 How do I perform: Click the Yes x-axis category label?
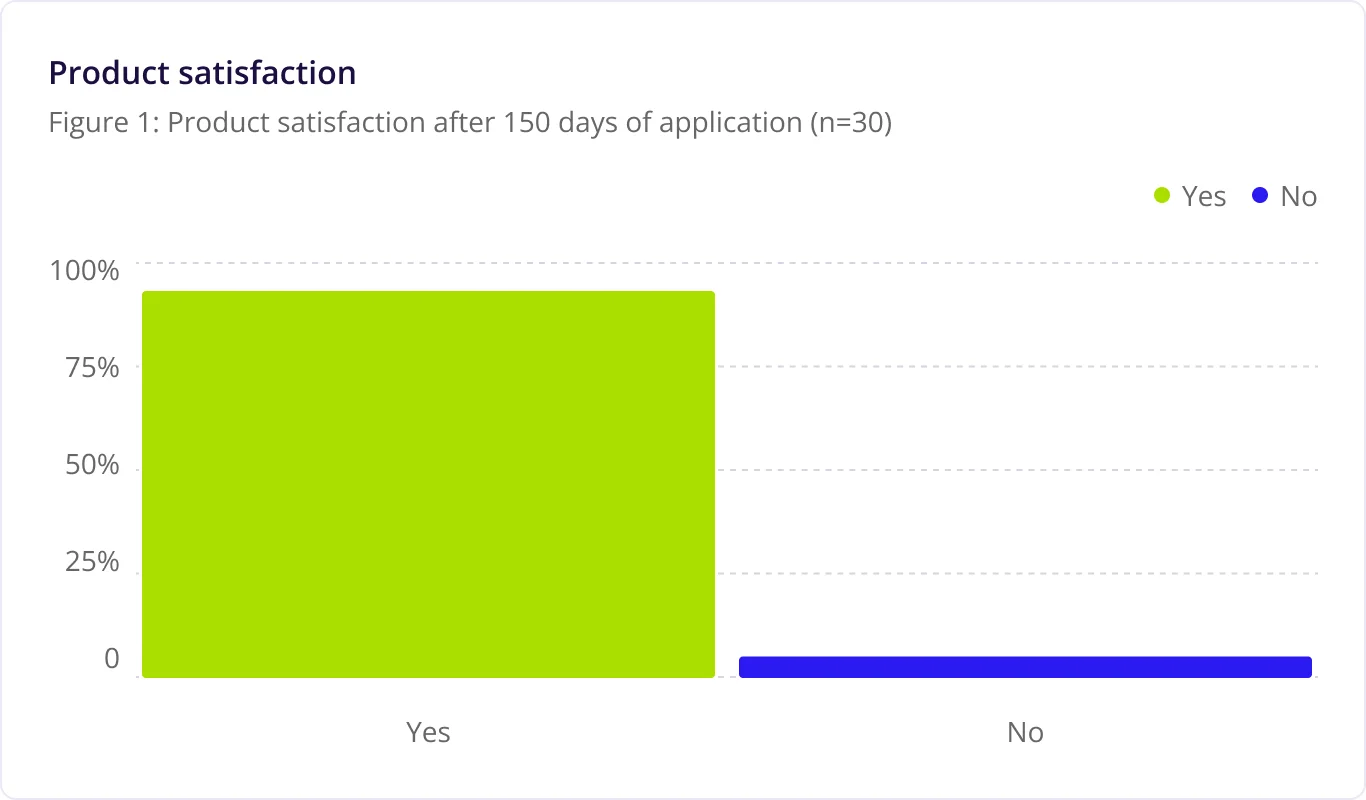point(428,733)
